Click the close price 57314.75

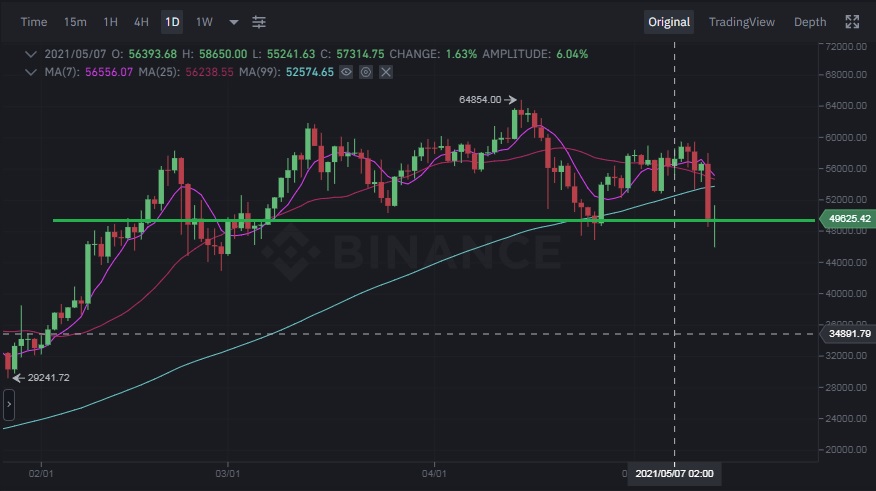coord(360,54)
